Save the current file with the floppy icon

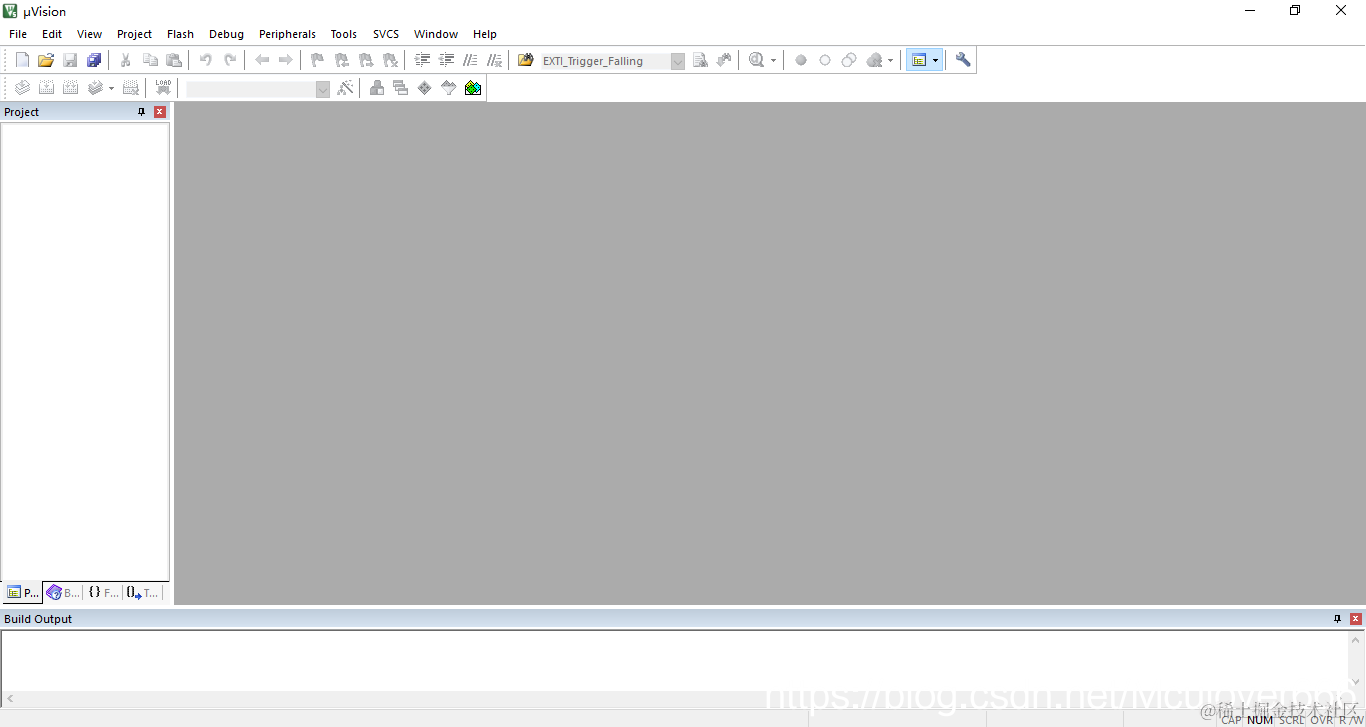(x=70, y=60)
